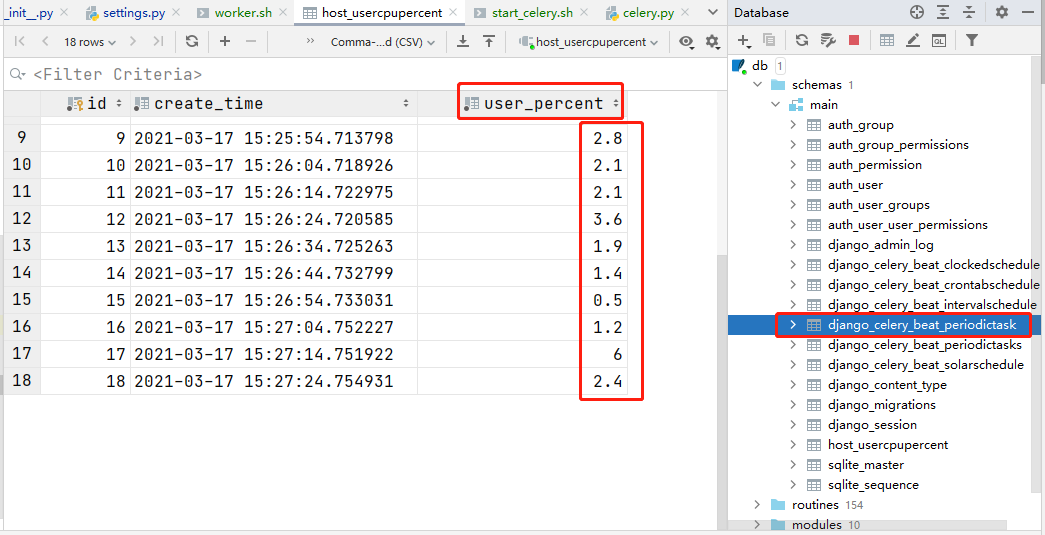This screenshot has height=535, width=1045.
Task: Reload the host_usercpupercent table data
Action: point(192,41)
